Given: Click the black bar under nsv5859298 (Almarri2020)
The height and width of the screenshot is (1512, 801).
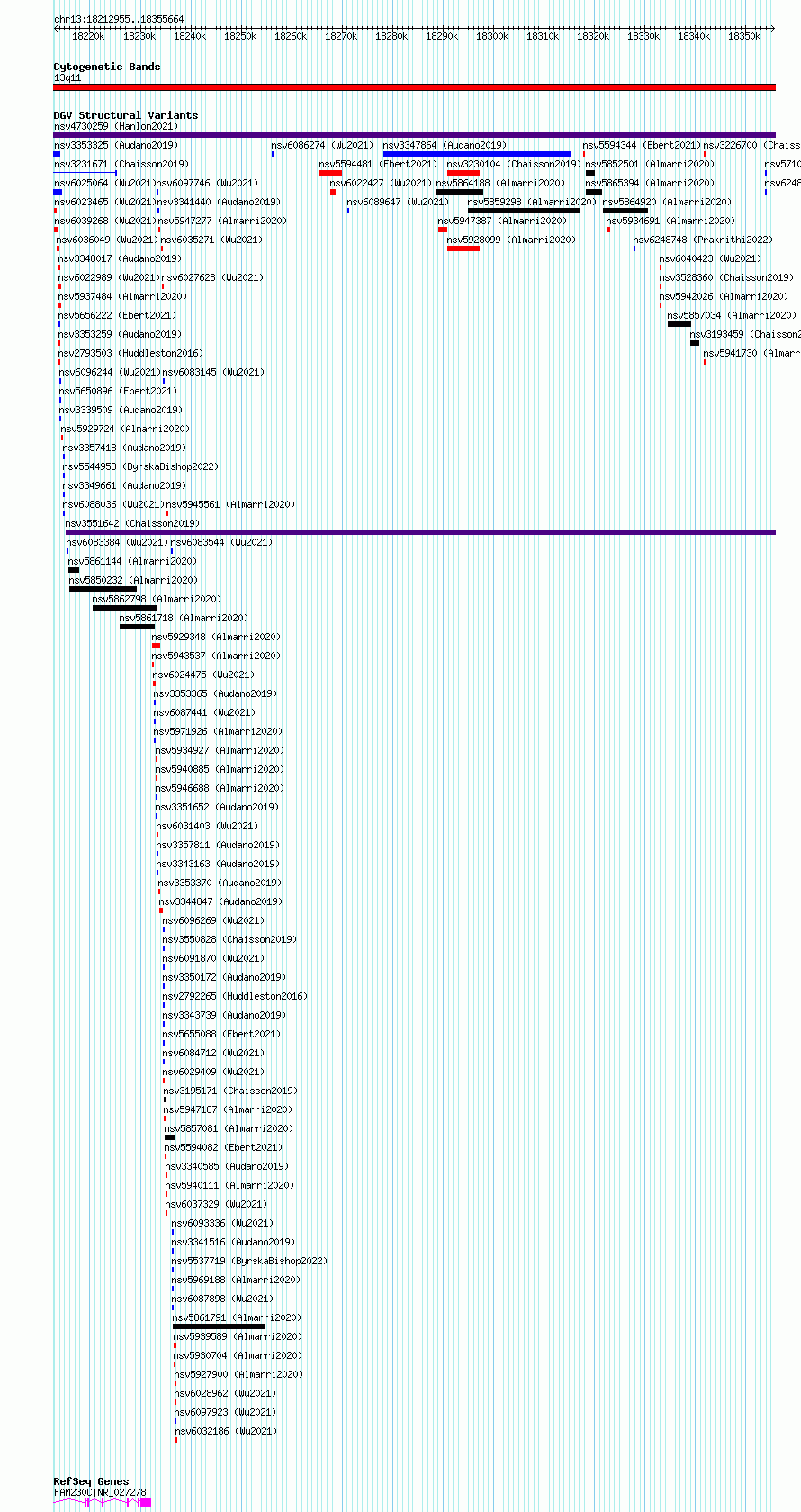Looking at the screenshot, I should (524, 211).
